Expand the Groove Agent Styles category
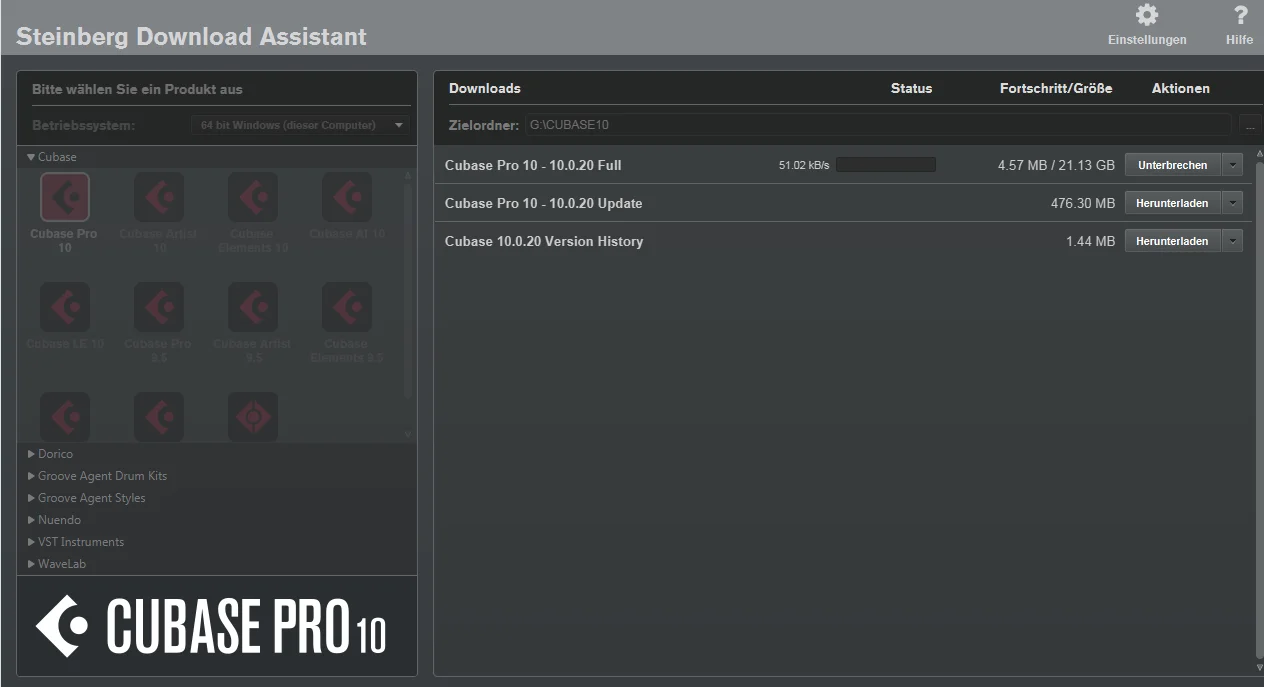Screen dimensions: 1264x687 [x=31, y=498]
